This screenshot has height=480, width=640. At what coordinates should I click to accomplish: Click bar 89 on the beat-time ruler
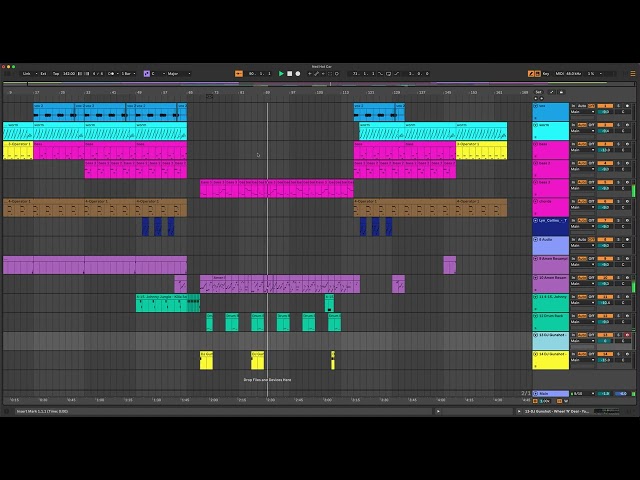(x=268, y=93)
